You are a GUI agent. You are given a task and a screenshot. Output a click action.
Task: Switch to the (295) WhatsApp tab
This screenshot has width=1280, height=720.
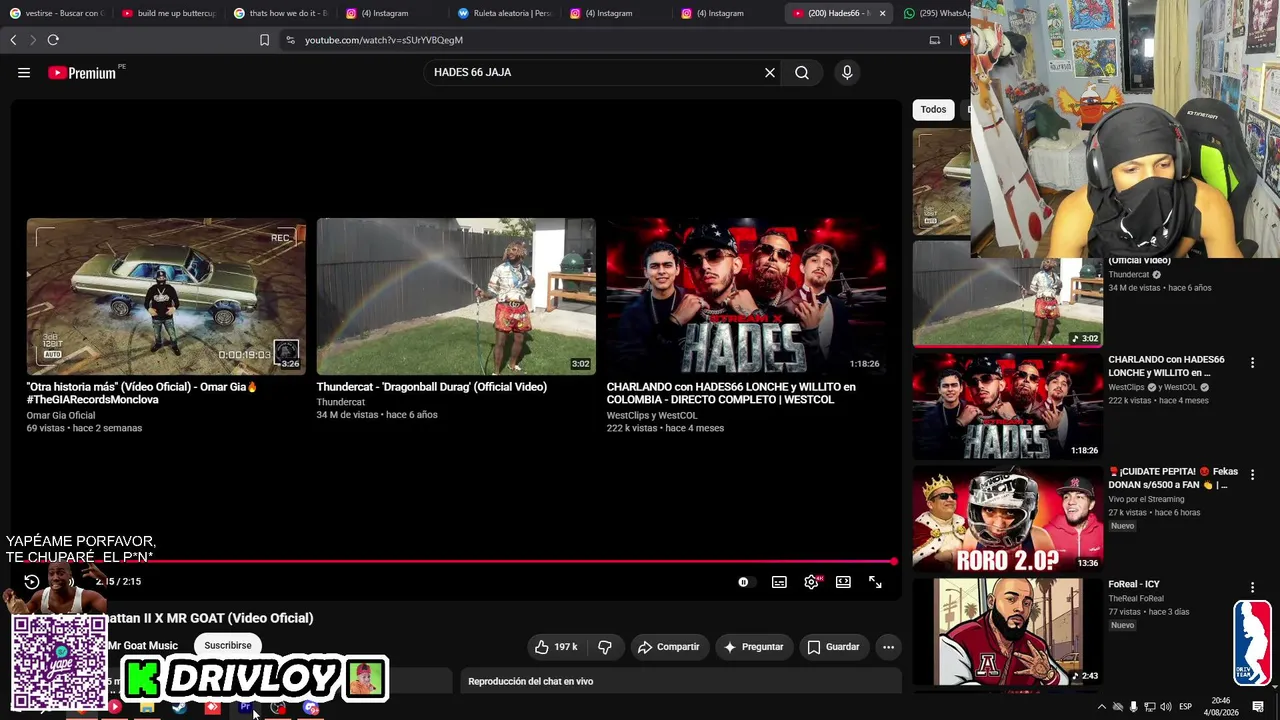(x=935, y=13)
